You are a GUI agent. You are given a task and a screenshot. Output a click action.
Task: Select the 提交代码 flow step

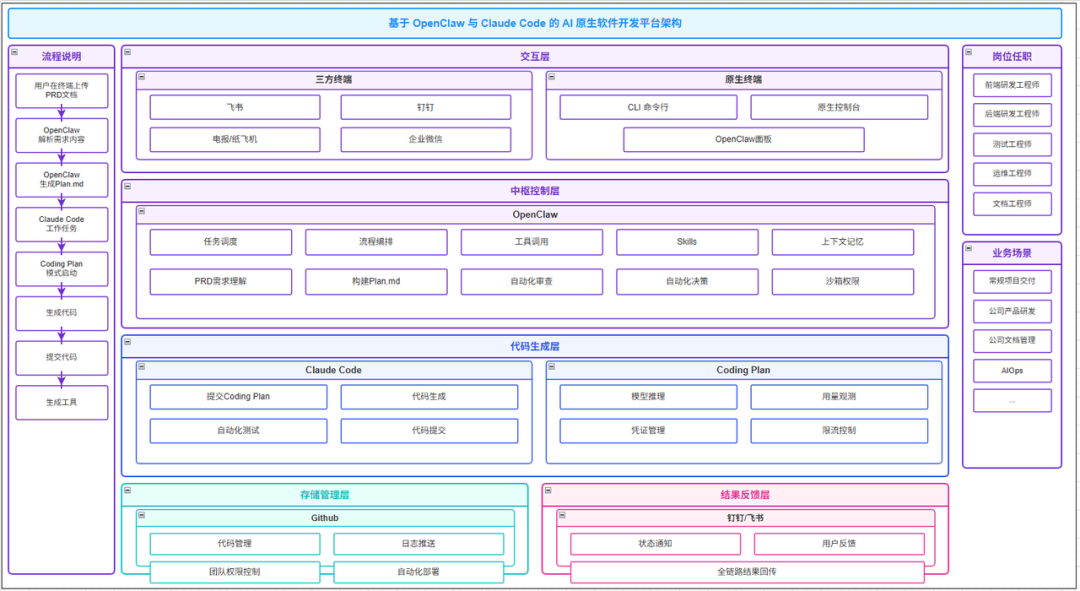[61, 357]
